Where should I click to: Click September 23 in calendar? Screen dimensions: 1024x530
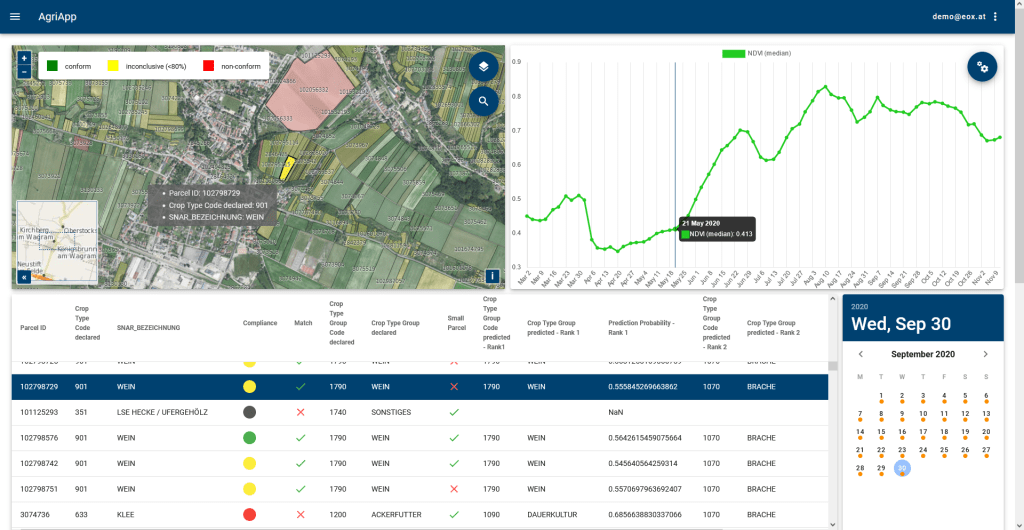point(902,450)
